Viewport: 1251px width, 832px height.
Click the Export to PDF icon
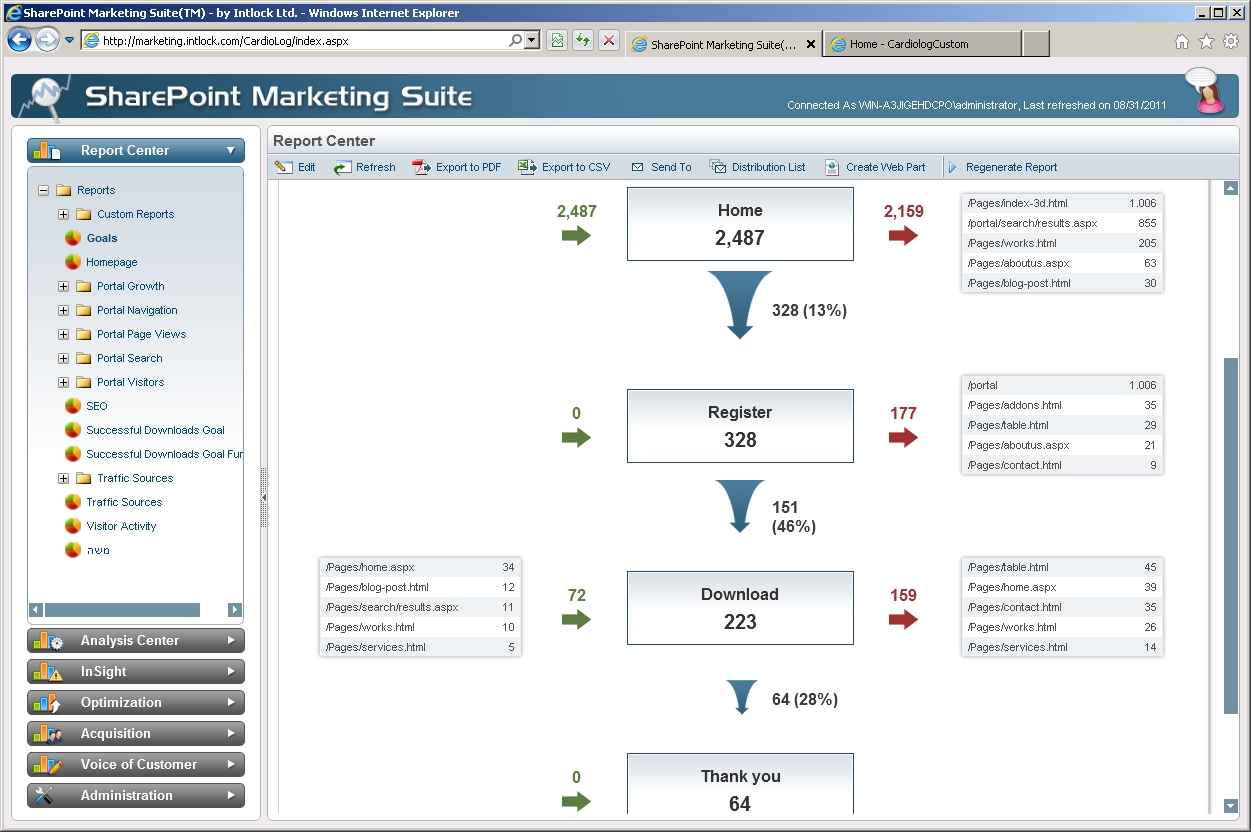pyautogui.click(x=422, y=167)
